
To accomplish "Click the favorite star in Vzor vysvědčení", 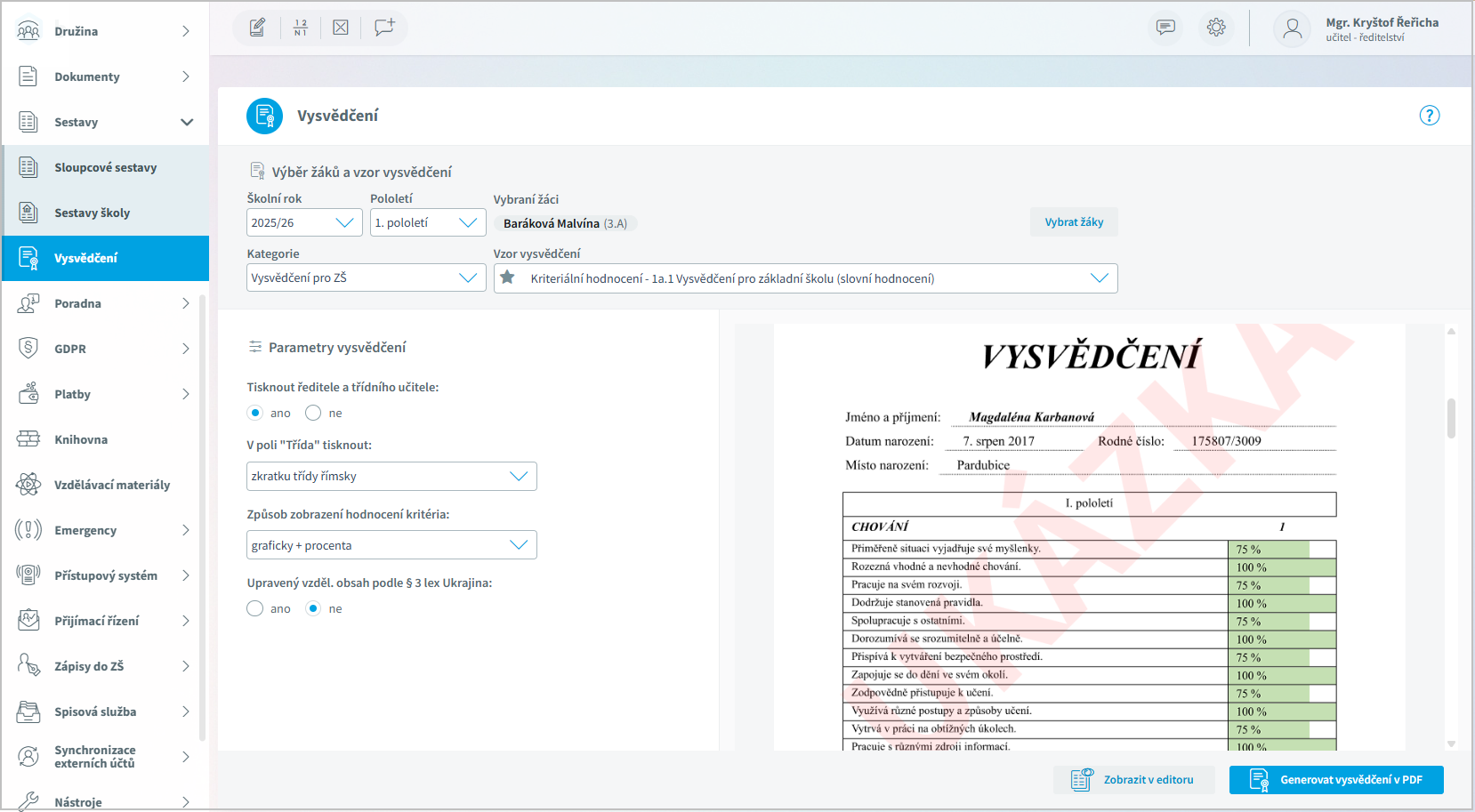I will 508,277.
